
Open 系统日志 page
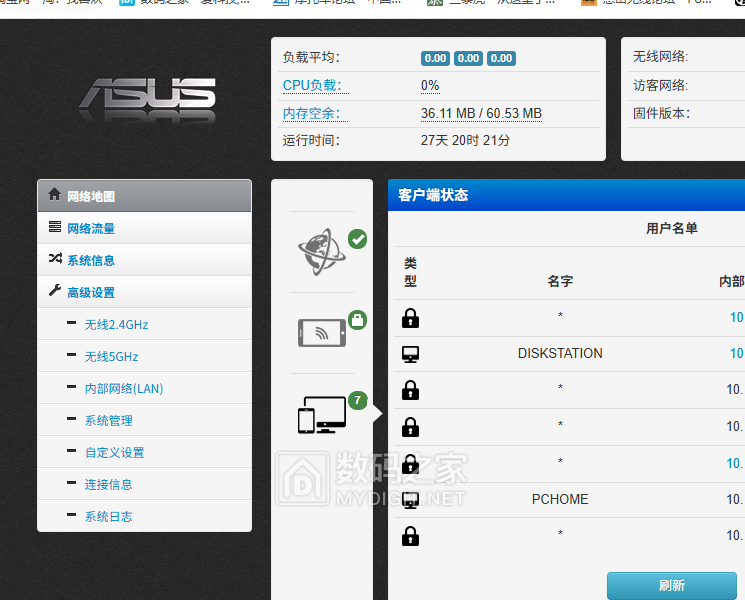click(144, 516)
